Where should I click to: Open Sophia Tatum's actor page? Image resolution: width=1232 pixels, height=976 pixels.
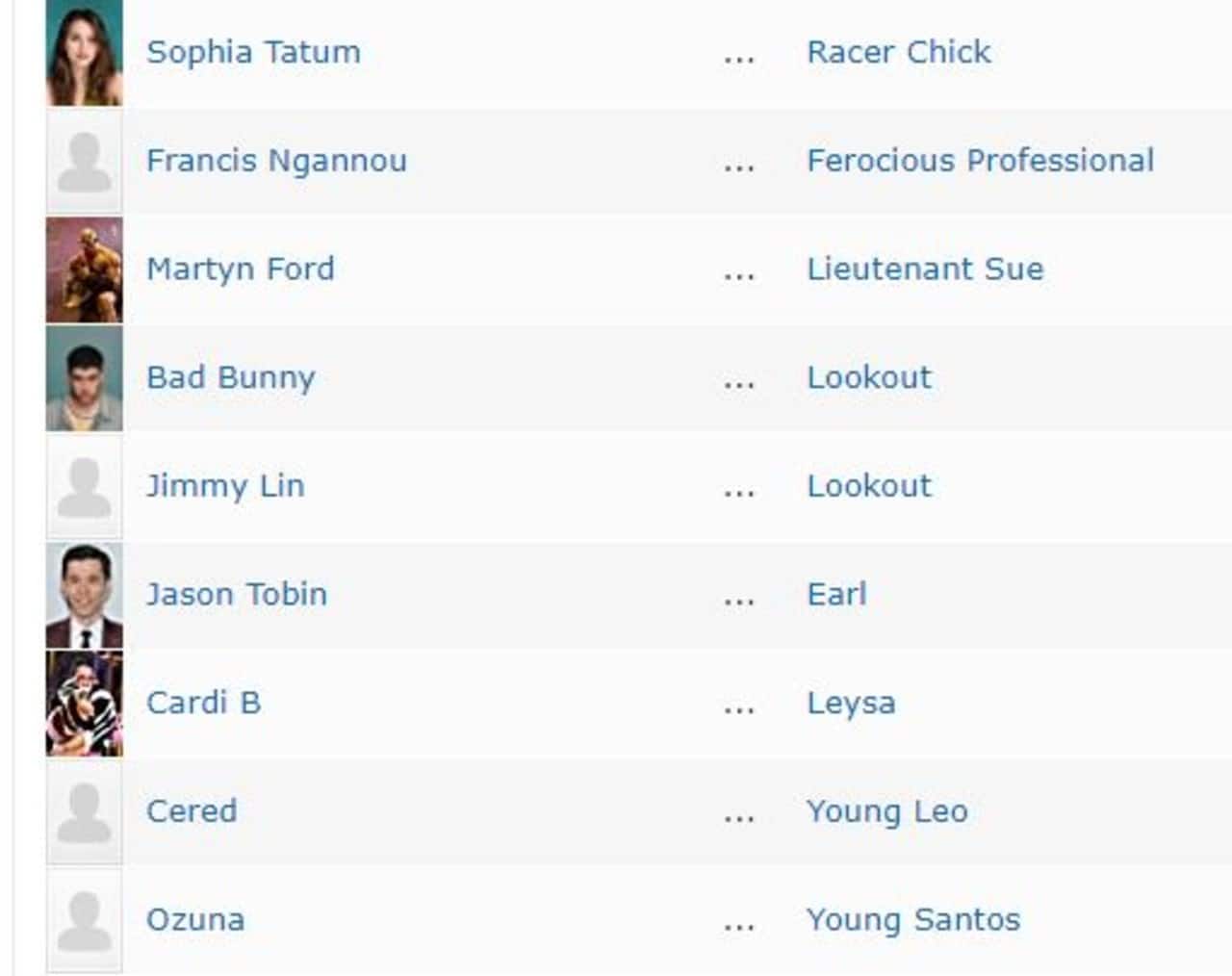pyautogui.click(x=253, y=52)
